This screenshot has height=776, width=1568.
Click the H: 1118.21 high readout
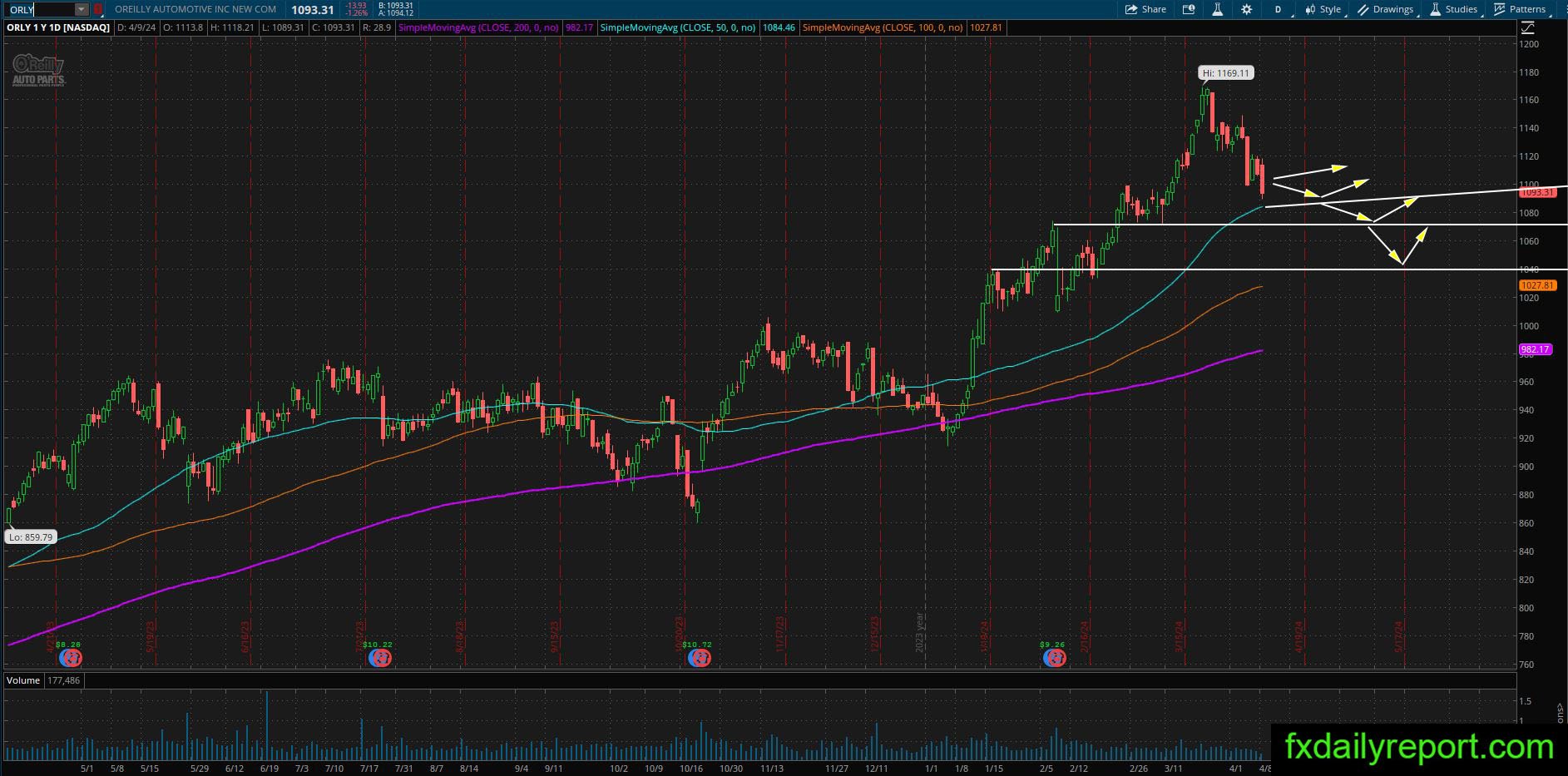(x=234, y=27)
